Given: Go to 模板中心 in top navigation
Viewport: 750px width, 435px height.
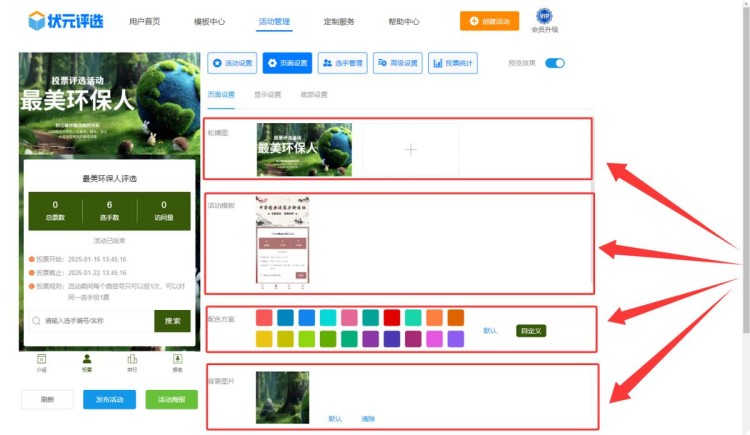Looking at the screenshot, I should [x=209, y=21].
